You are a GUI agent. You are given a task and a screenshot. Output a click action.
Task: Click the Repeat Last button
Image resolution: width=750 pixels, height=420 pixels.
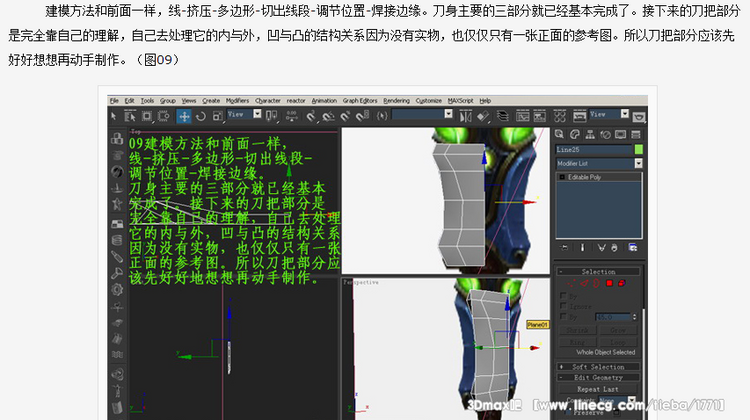[x=597, y=389]
